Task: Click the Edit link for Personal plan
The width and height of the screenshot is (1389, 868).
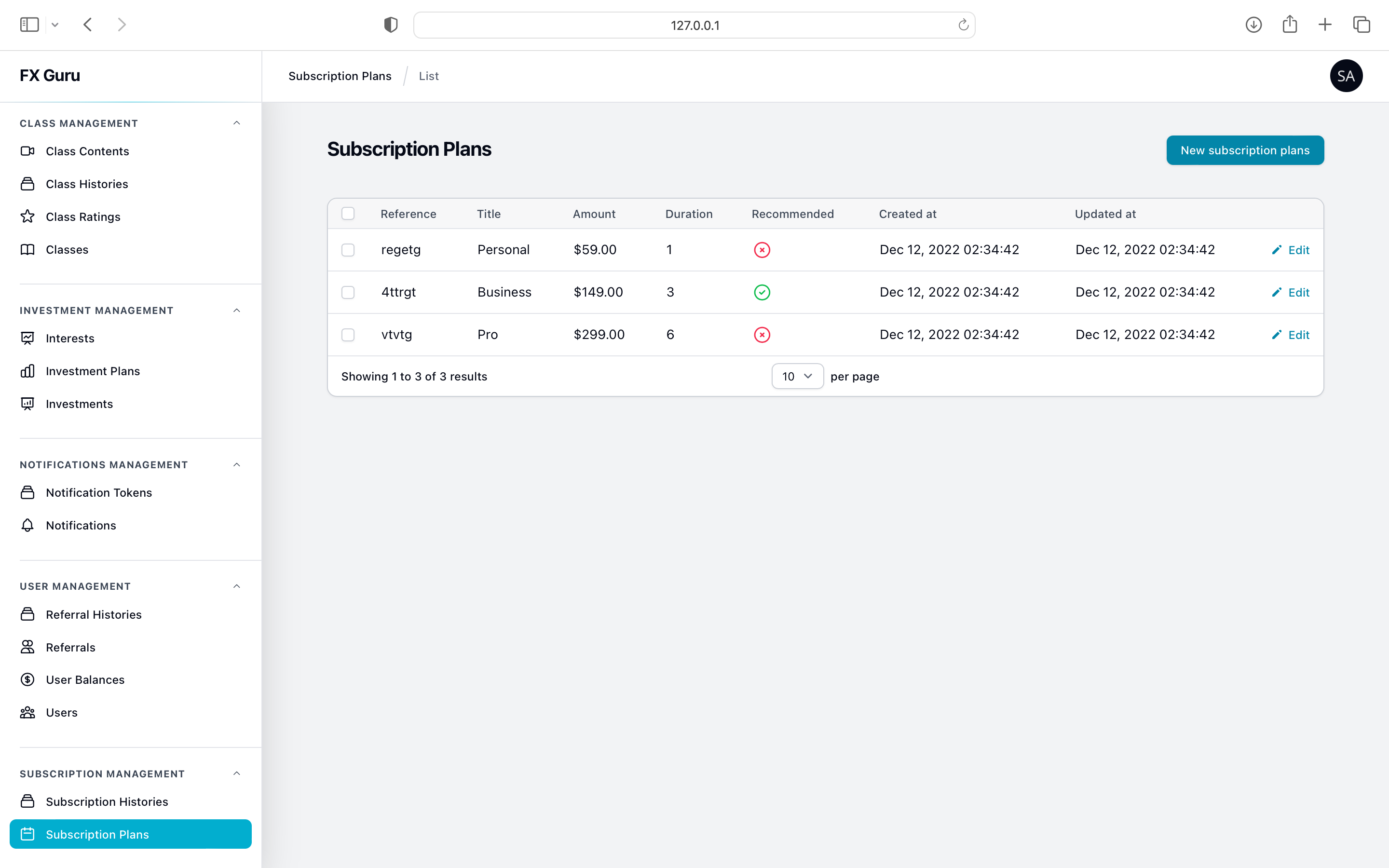Action: (x=1298, y=250)
